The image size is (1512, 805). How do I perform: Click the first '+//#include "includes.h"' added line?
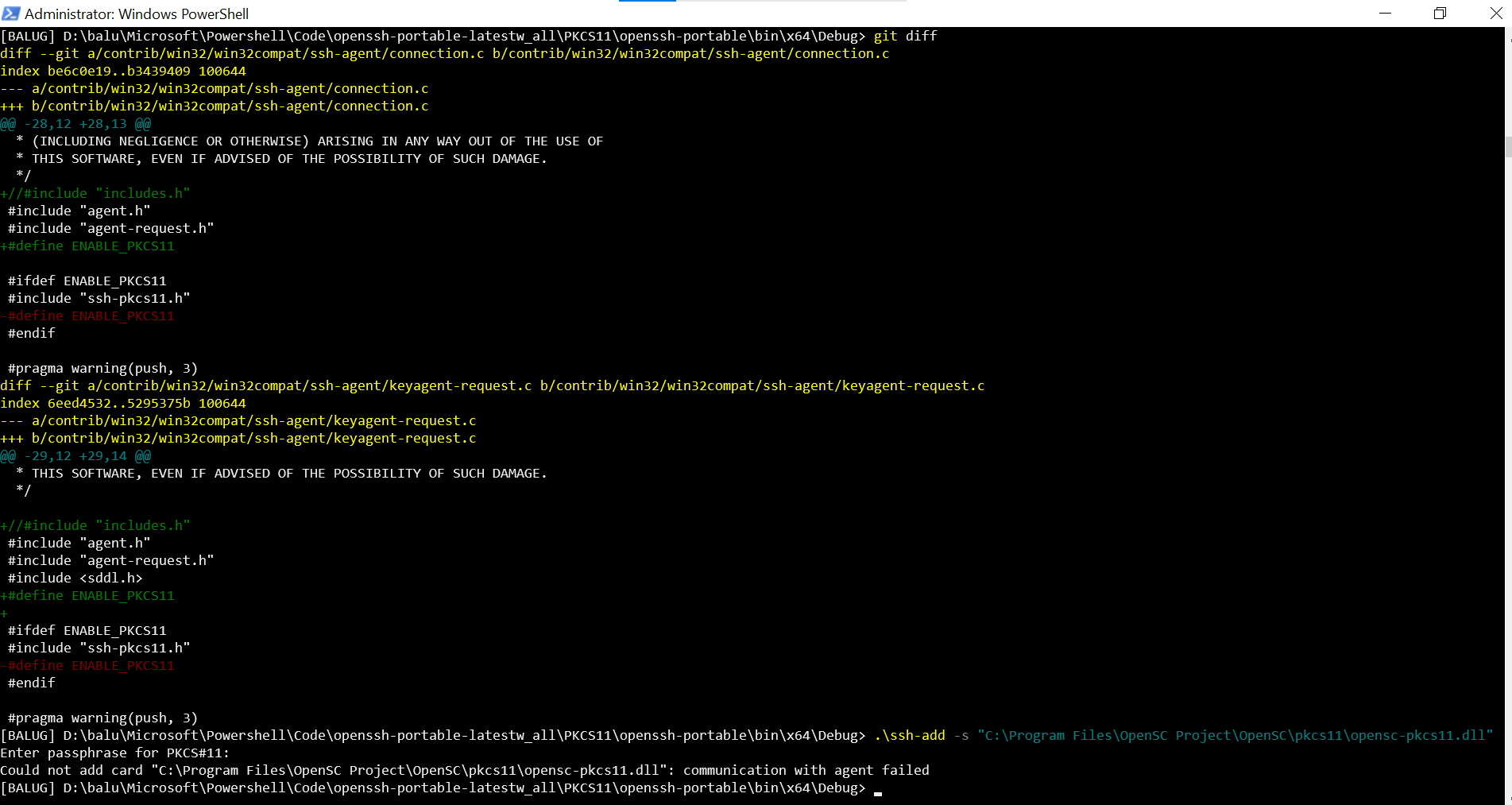[95, 193]
